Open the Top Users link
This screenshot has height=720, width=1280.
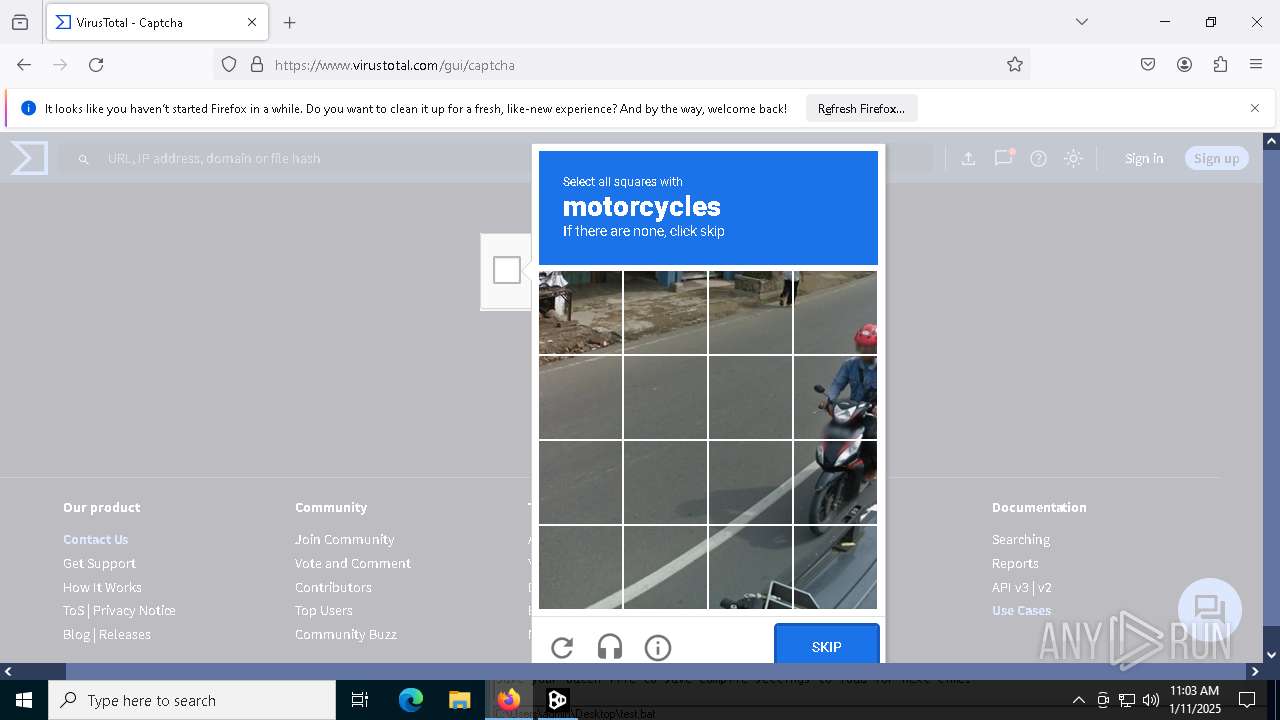(x=324, y=610)
